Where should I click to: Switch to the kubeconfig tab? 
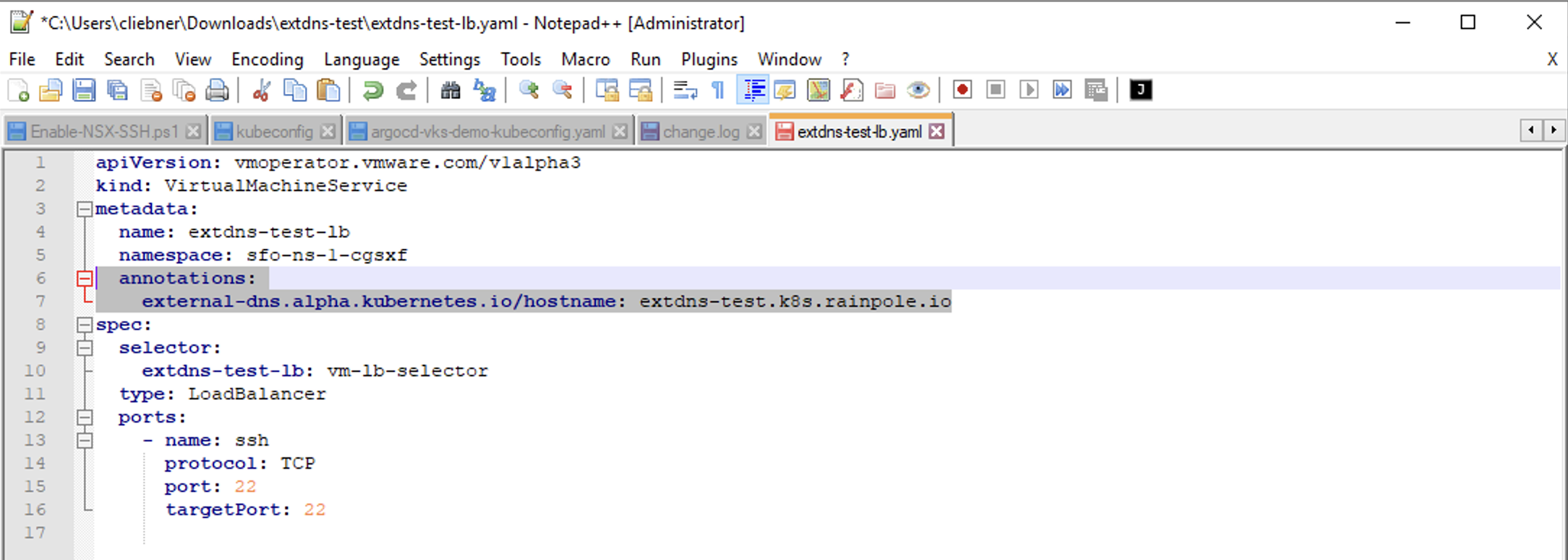(274, 132)
